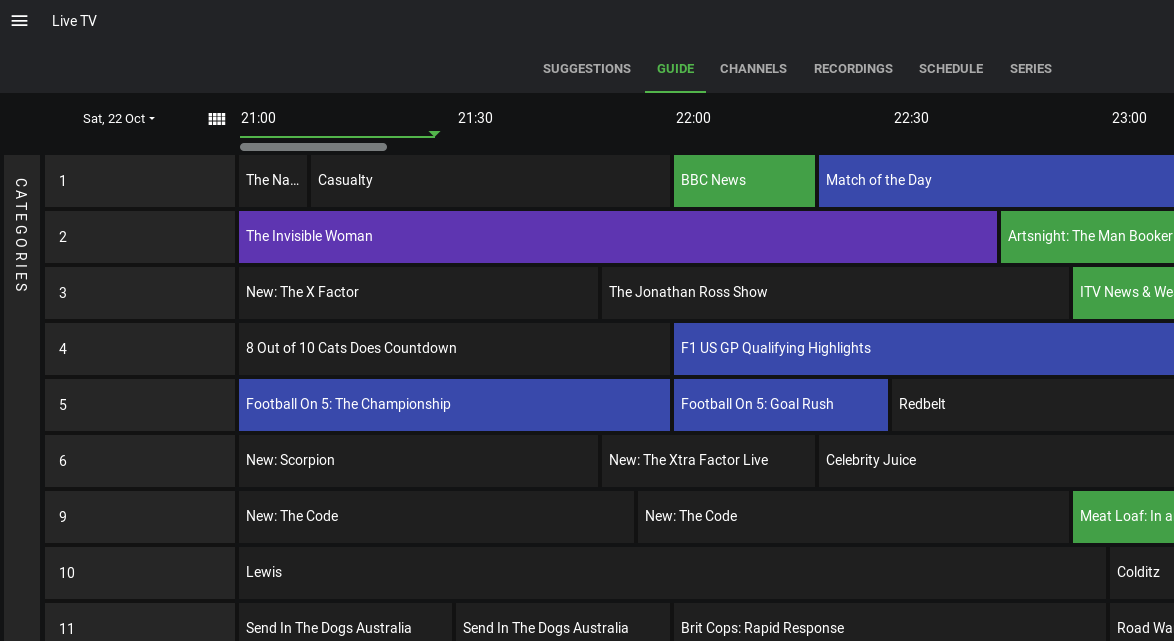Open The Invisible Woman program details
Image resolution: width=1174 pixels, height=641 pixels.
point(617,237)
